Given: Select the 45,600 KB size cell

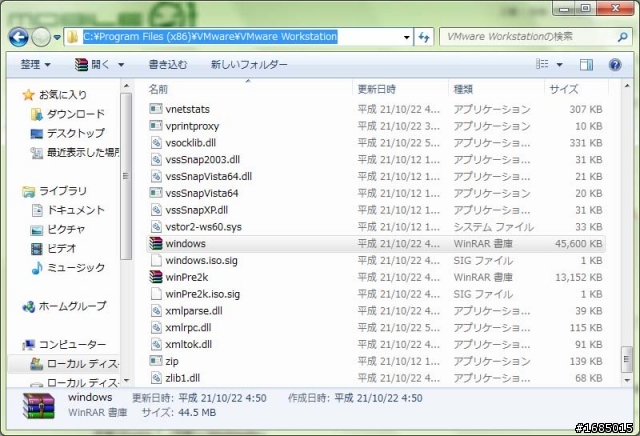Looking at the screenshot, I should click(x=579, y=244).
